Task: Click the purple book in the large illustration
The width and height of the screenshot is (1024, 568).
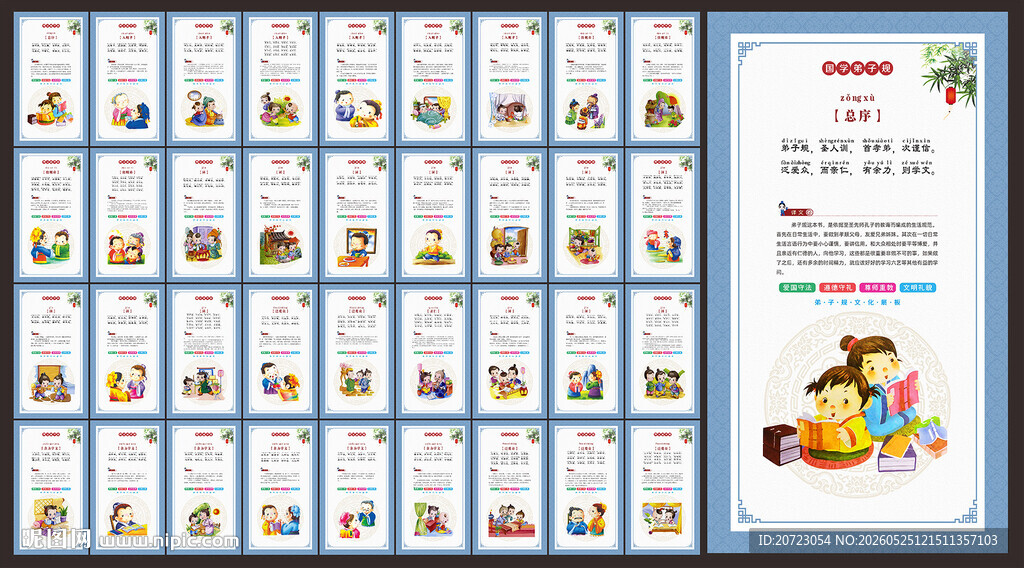Action: click(896, 455)
